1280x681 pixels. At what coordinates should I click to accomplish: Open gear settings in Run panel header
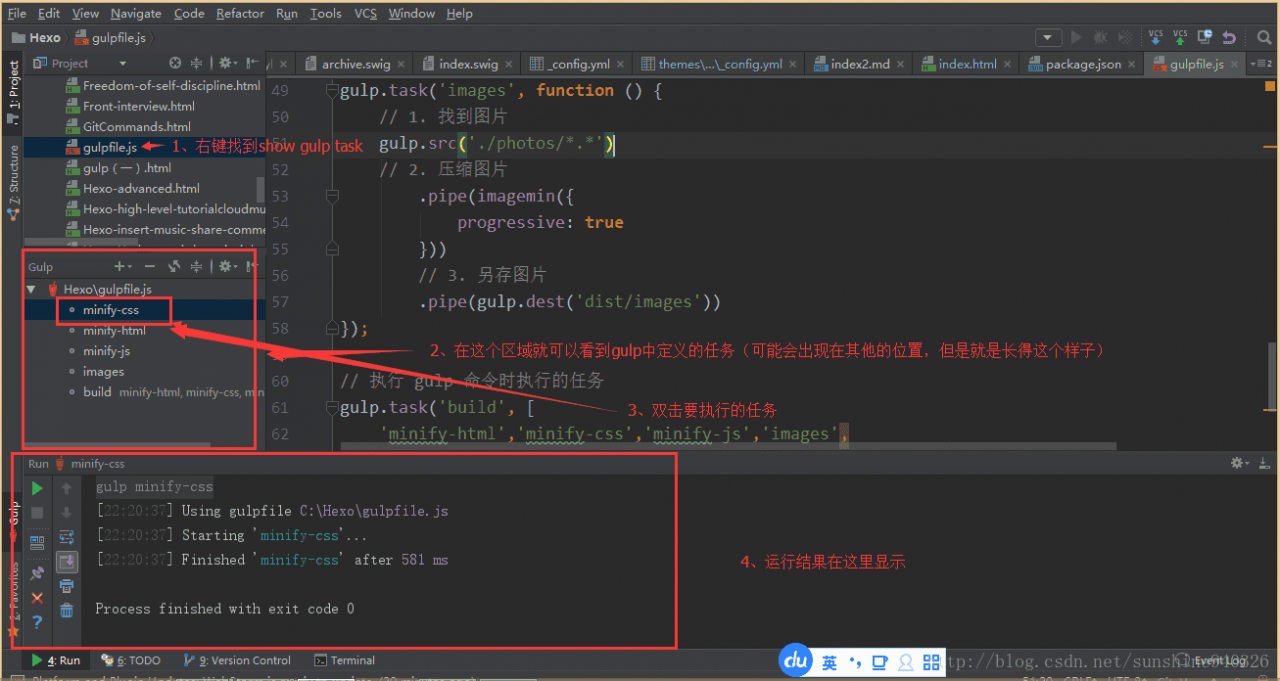pyautogui.click(x=1240, y=463)
